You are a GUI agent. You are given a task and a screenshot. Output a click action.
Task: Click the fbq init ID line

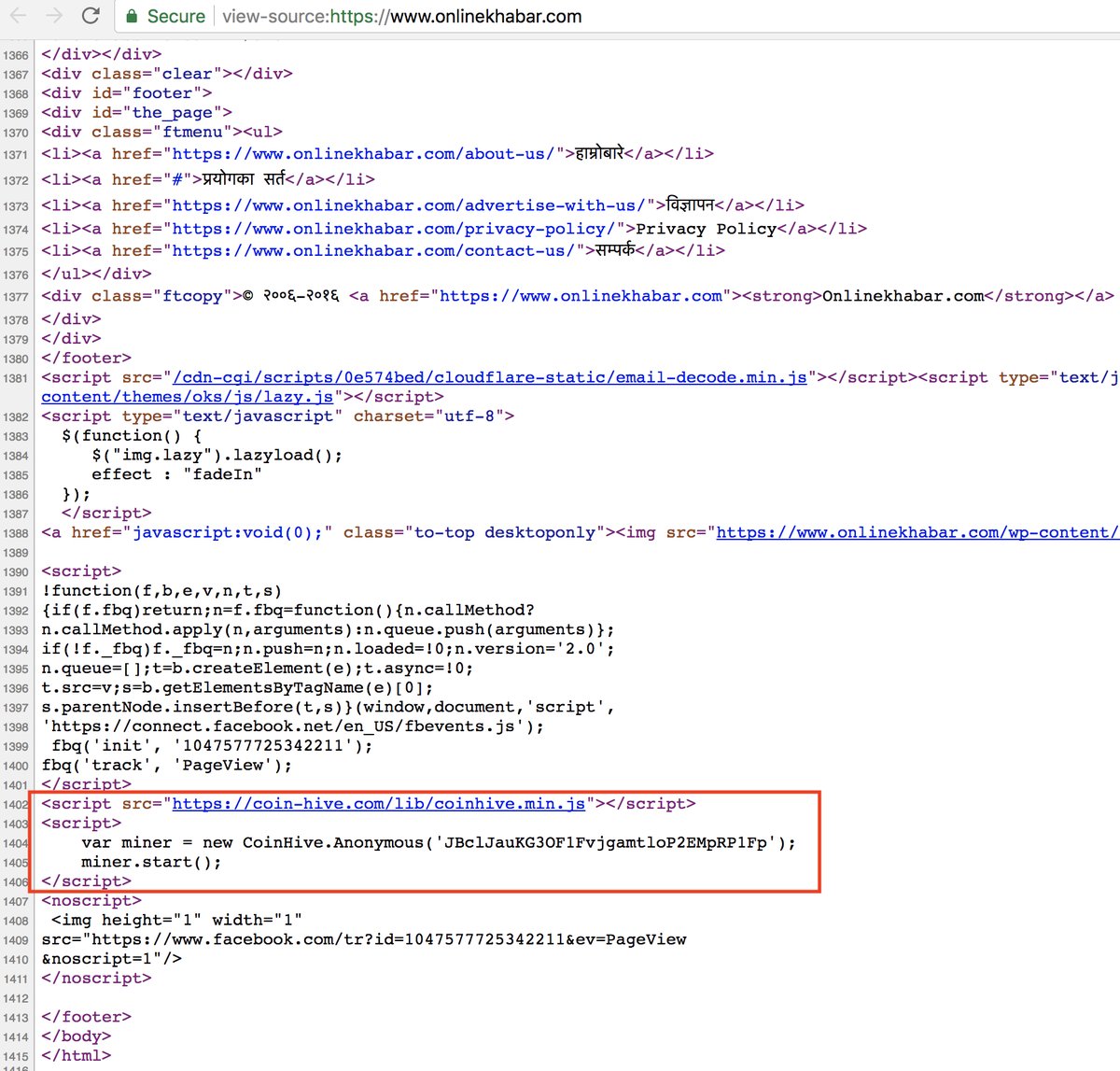click(212, 745)
